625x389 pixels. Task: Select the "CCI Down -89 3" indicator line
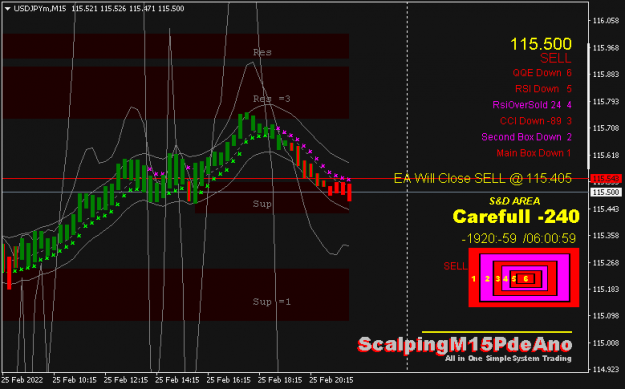coord(536,121)
